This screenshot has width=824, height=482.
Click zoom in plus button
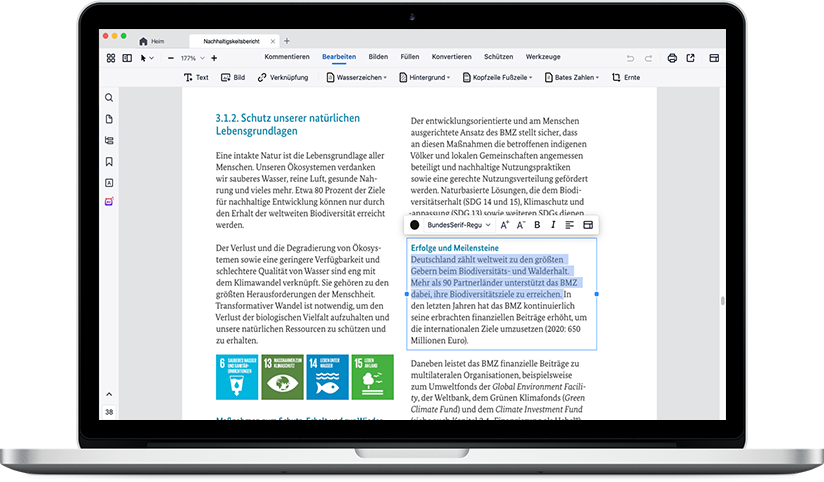pyautogui.click(x=214, y=58)
